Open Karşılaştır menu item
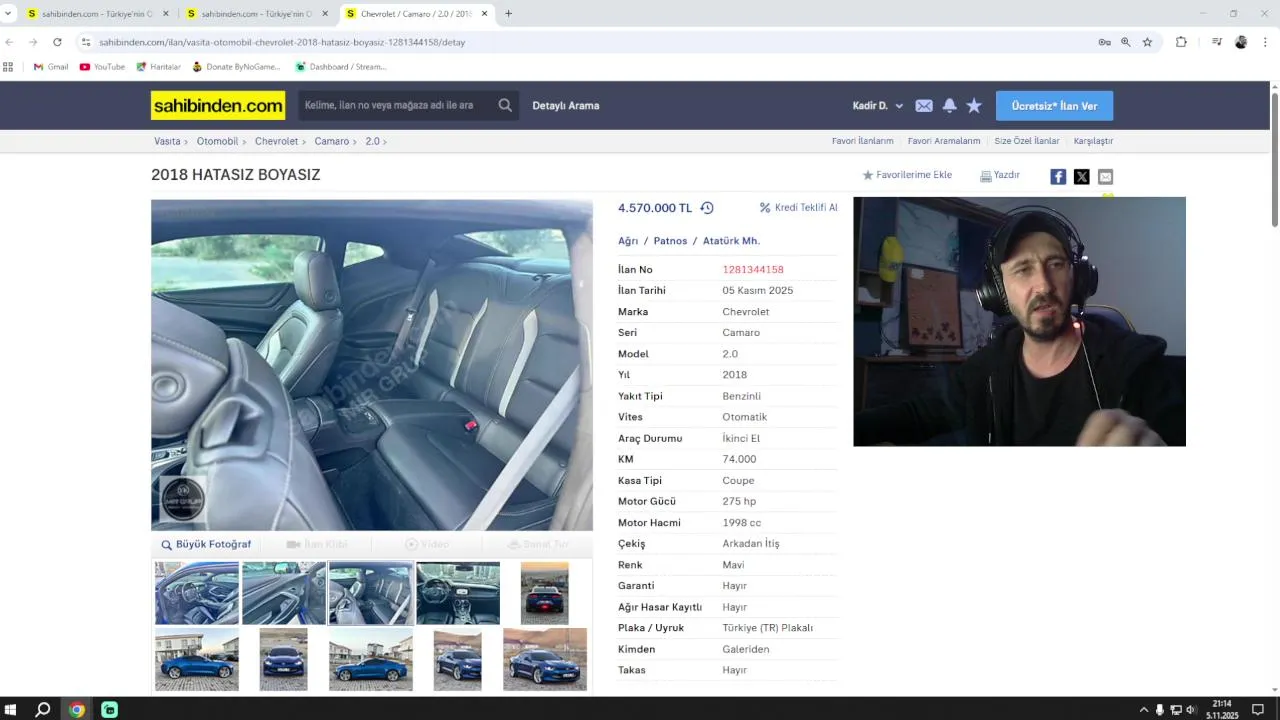 (1093, 141)
